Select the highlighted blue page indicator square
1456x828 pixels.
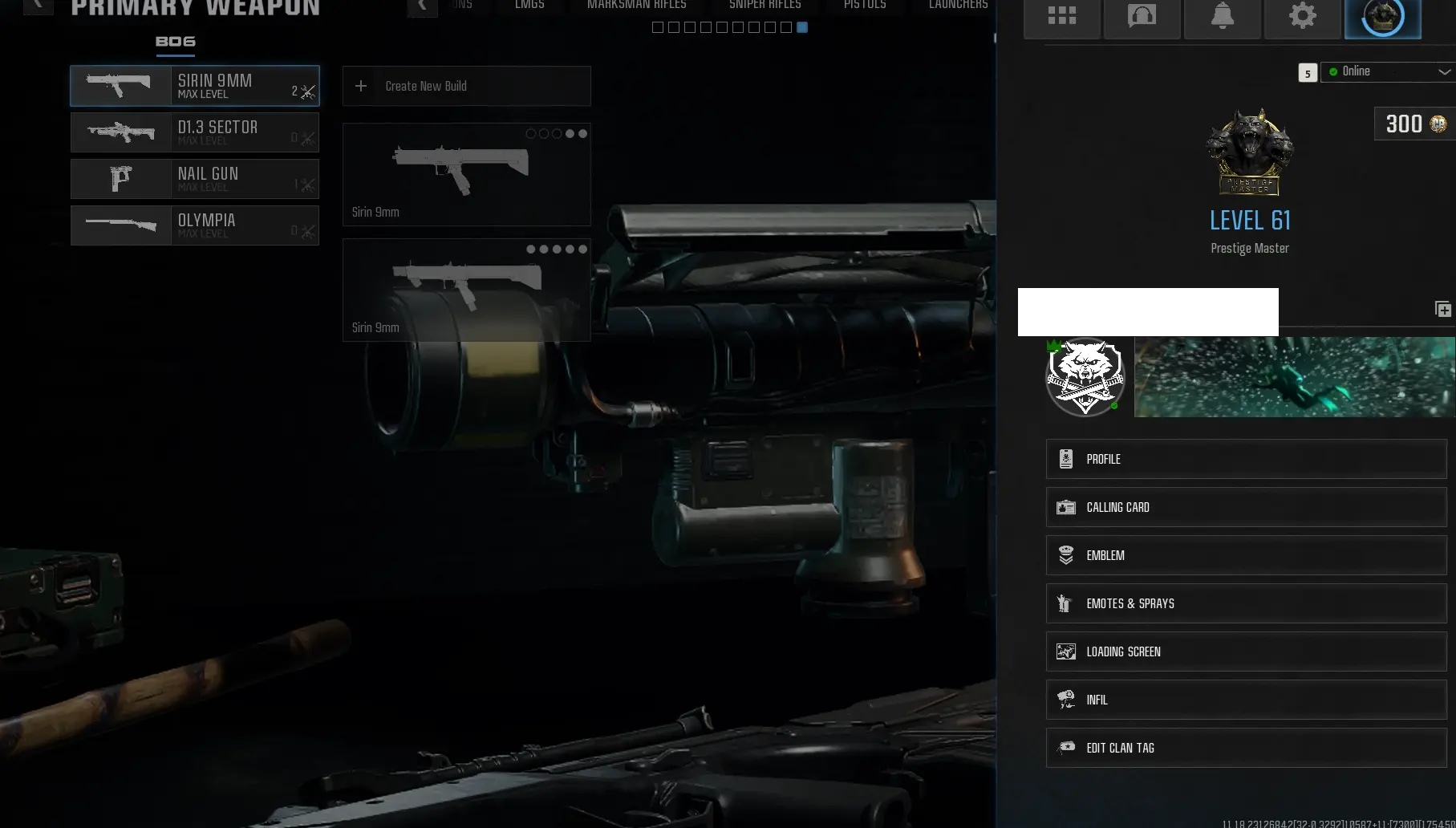(802, 27)
